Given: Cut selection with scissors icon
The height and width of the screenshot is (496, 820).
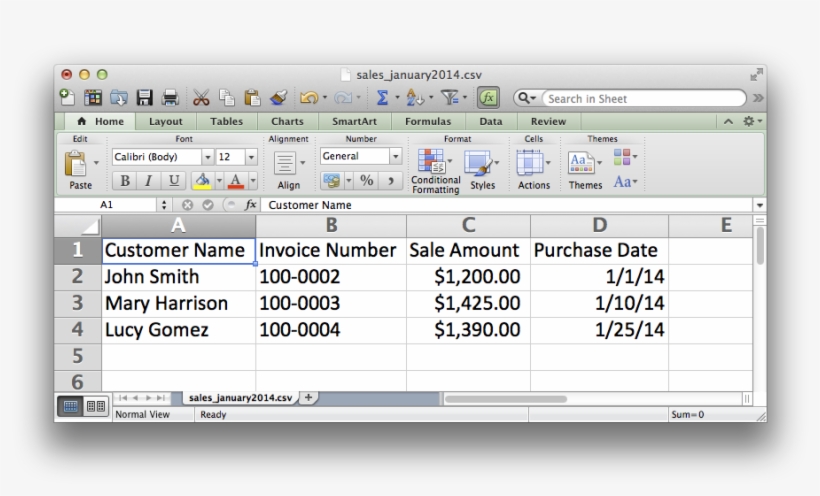Looking at the screenshot, I should [201, 98].
